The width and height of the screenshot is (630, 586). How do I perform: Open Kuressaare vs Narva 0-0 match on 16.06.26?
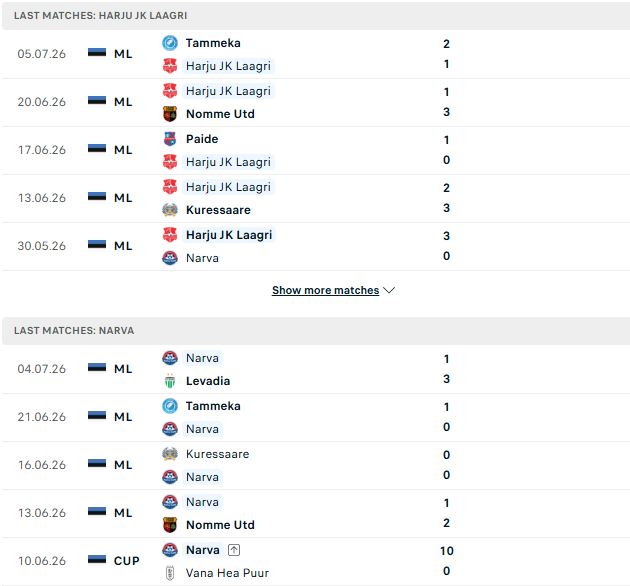(315, 465)
